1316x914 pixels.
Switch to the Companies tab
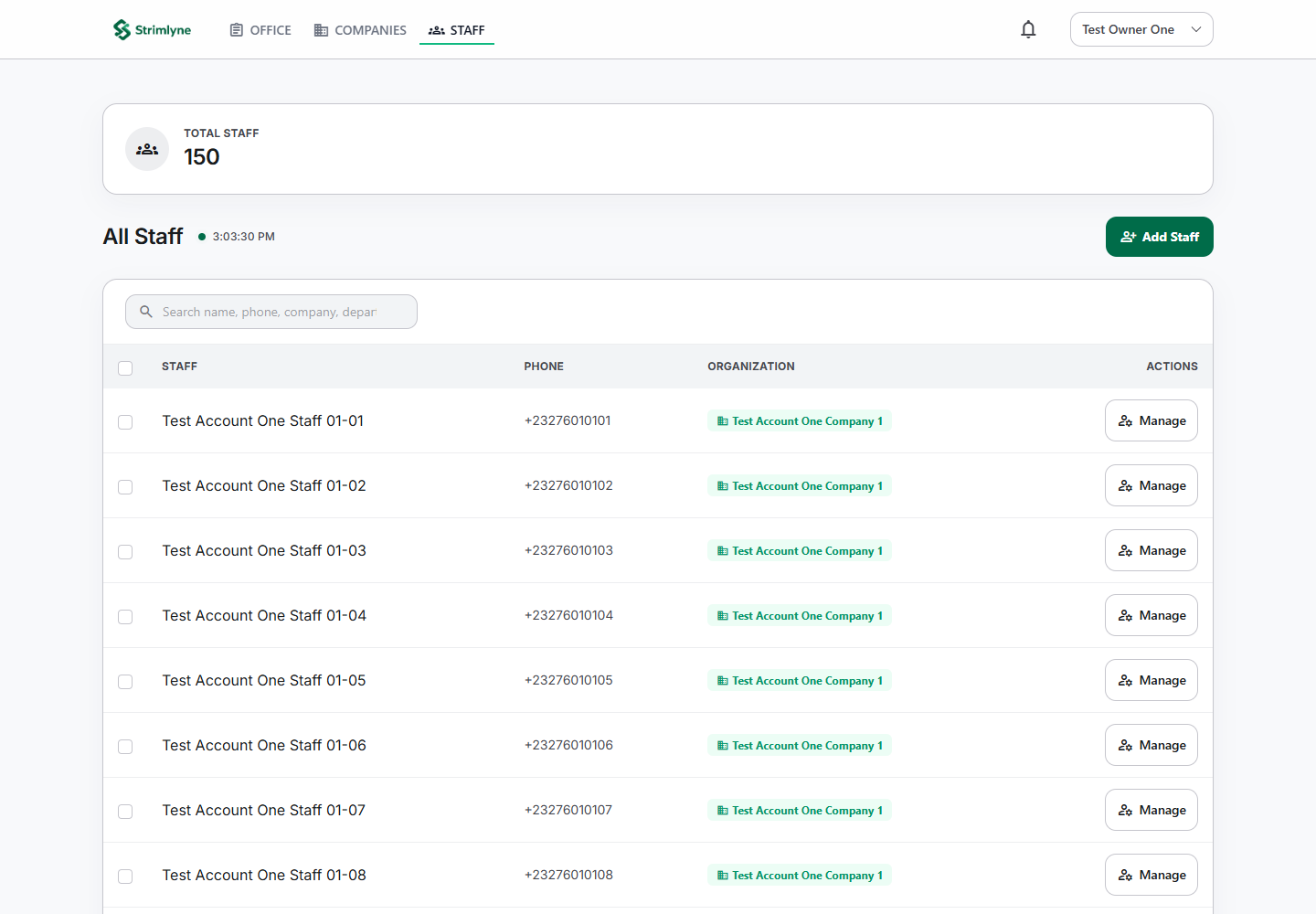(x=360, y=30)
